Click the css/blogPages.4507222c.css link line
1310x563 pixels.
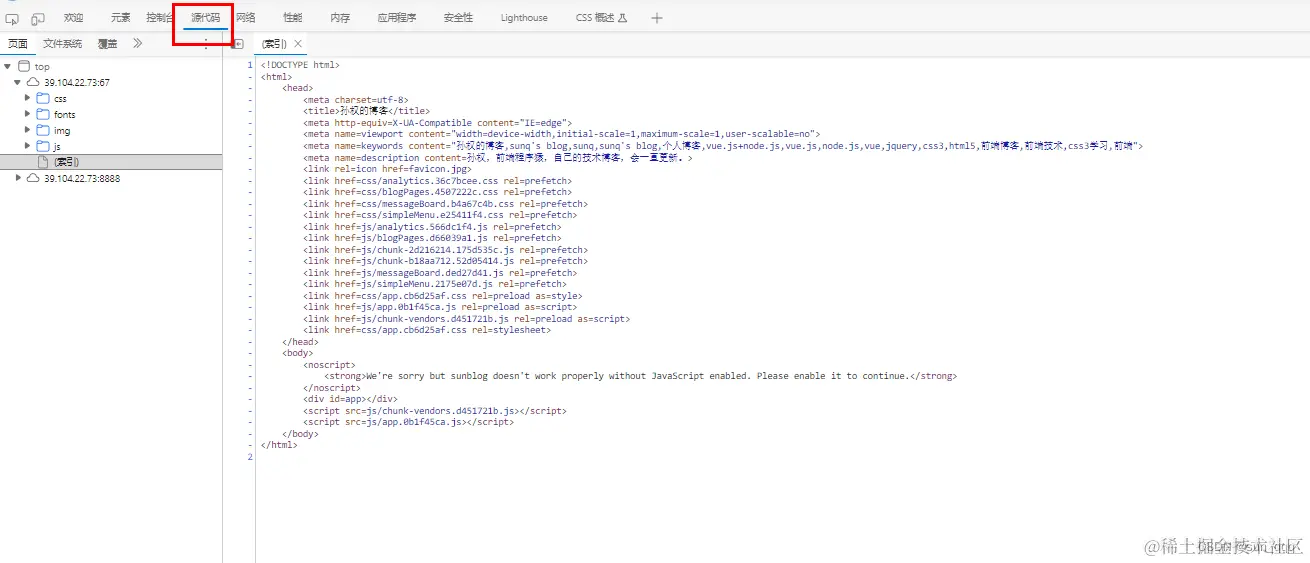coord(437,192)
